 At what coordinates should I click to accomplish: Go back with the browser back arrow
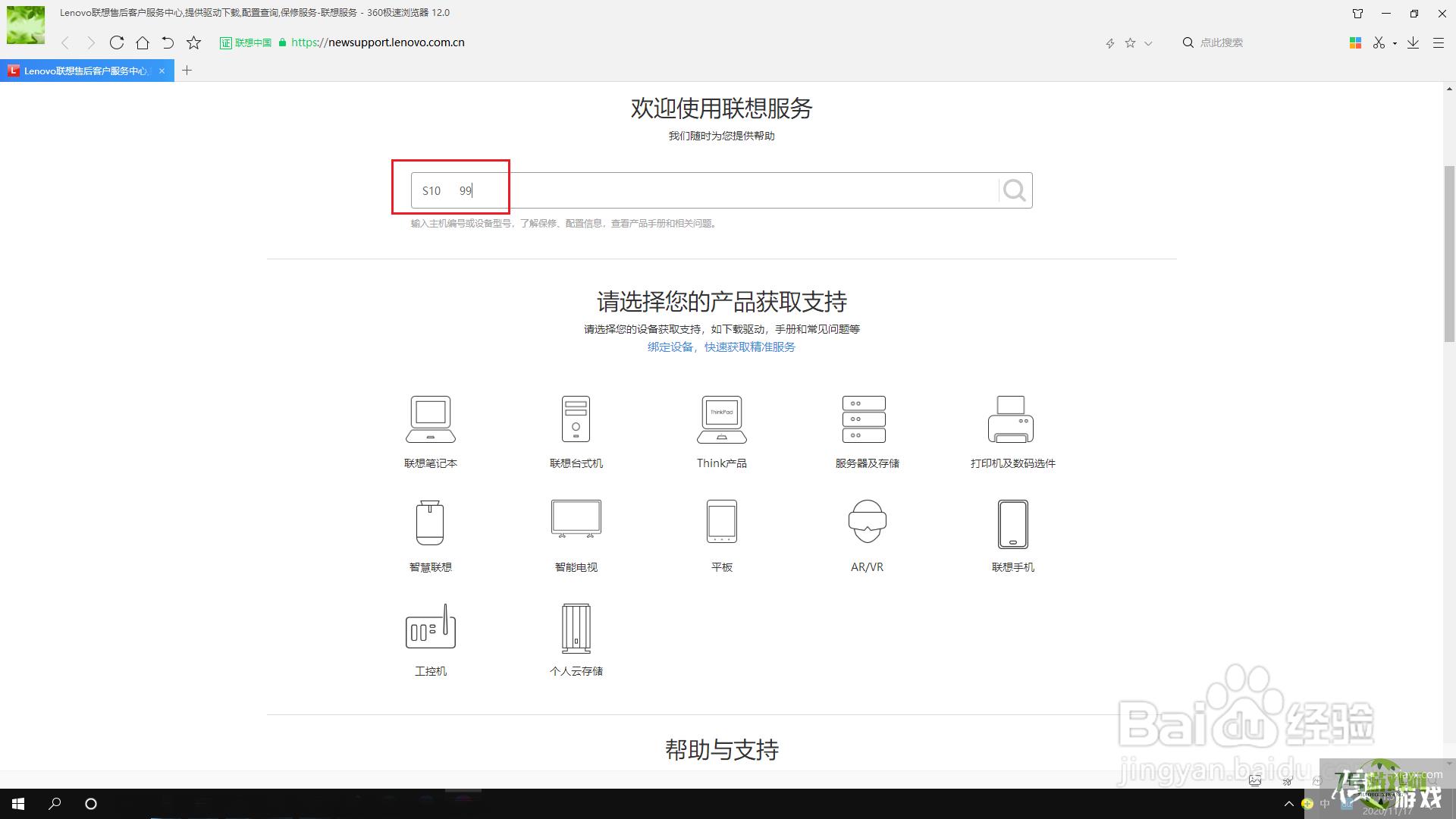coord(65,42)
